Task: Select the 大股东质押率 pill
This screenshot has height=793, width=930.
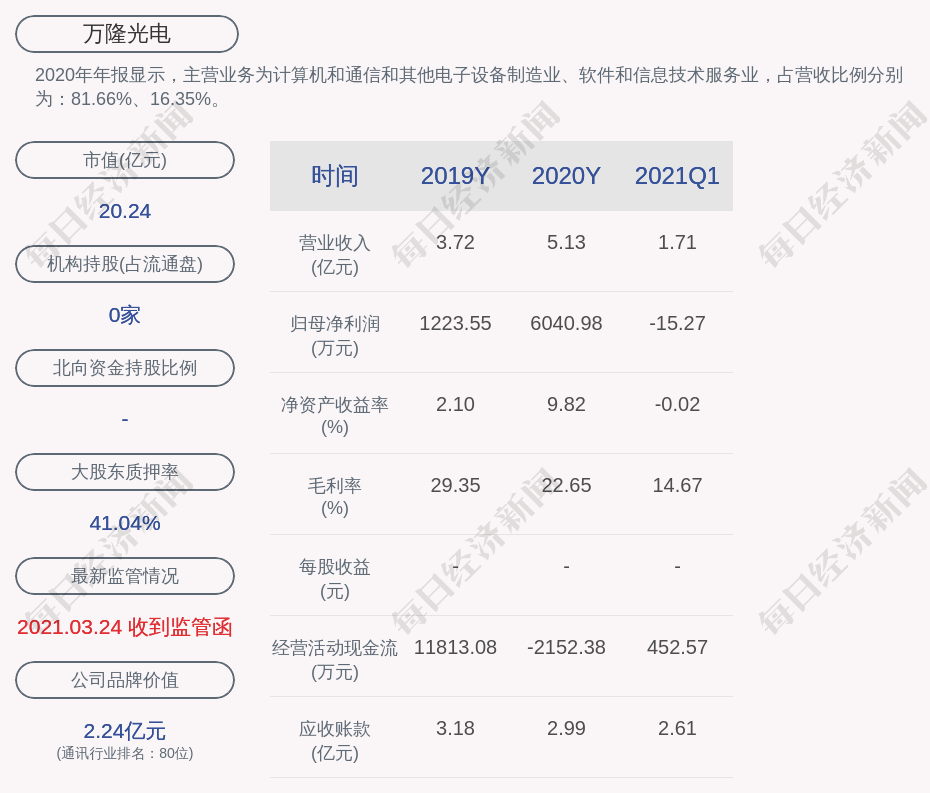Action: [125, 472]
